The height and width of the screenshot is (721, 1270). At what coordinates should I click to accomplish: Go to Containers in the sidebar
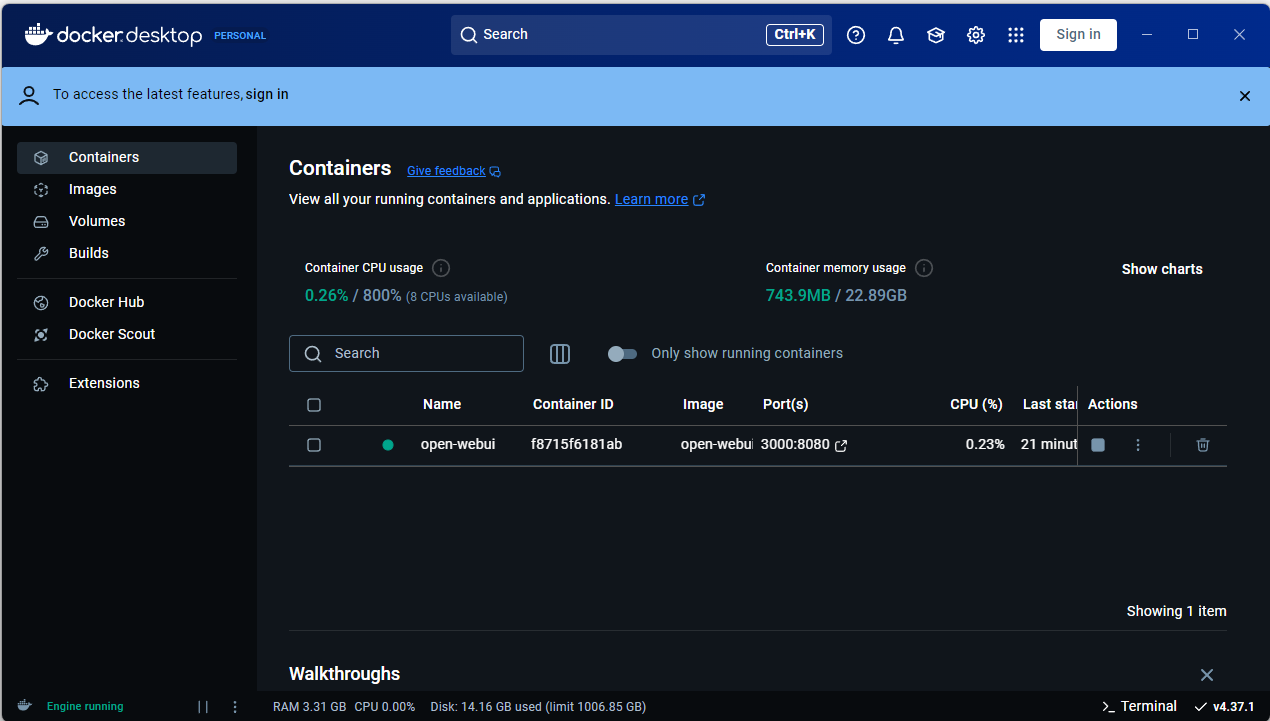click(x=127, y=158)
